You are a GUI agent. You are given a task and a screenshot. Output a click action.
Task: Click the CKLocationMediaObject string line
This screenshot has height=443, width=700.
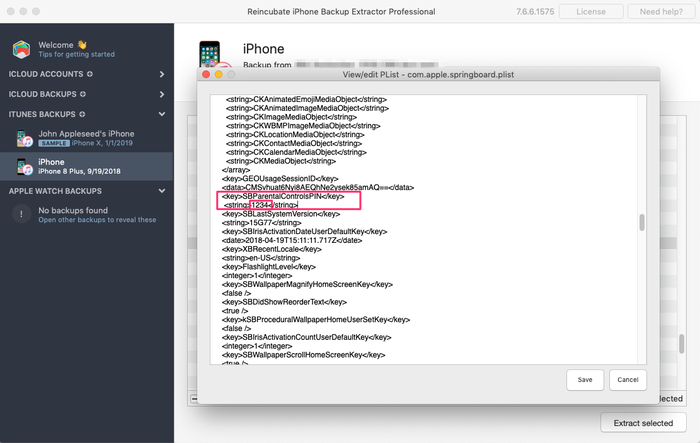(295, 135)
